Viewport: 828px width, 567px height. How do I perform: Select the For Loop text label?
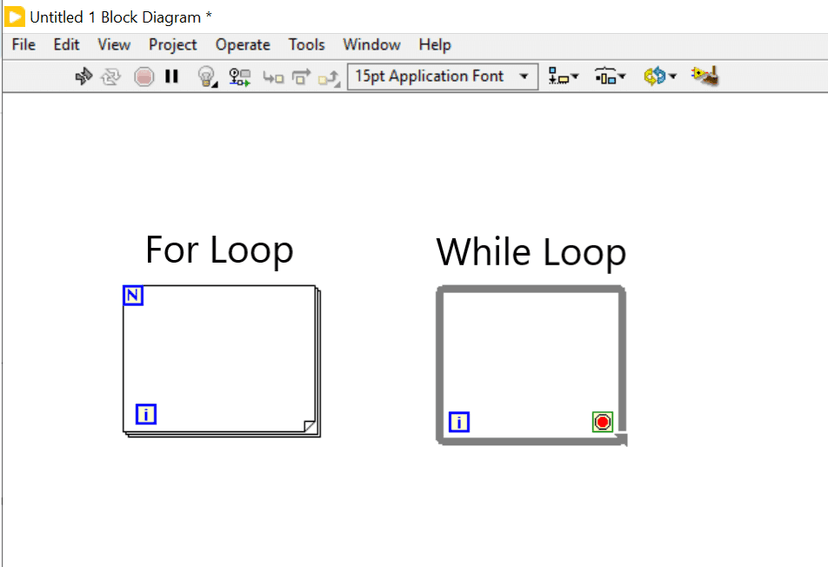tap(219, 249)
